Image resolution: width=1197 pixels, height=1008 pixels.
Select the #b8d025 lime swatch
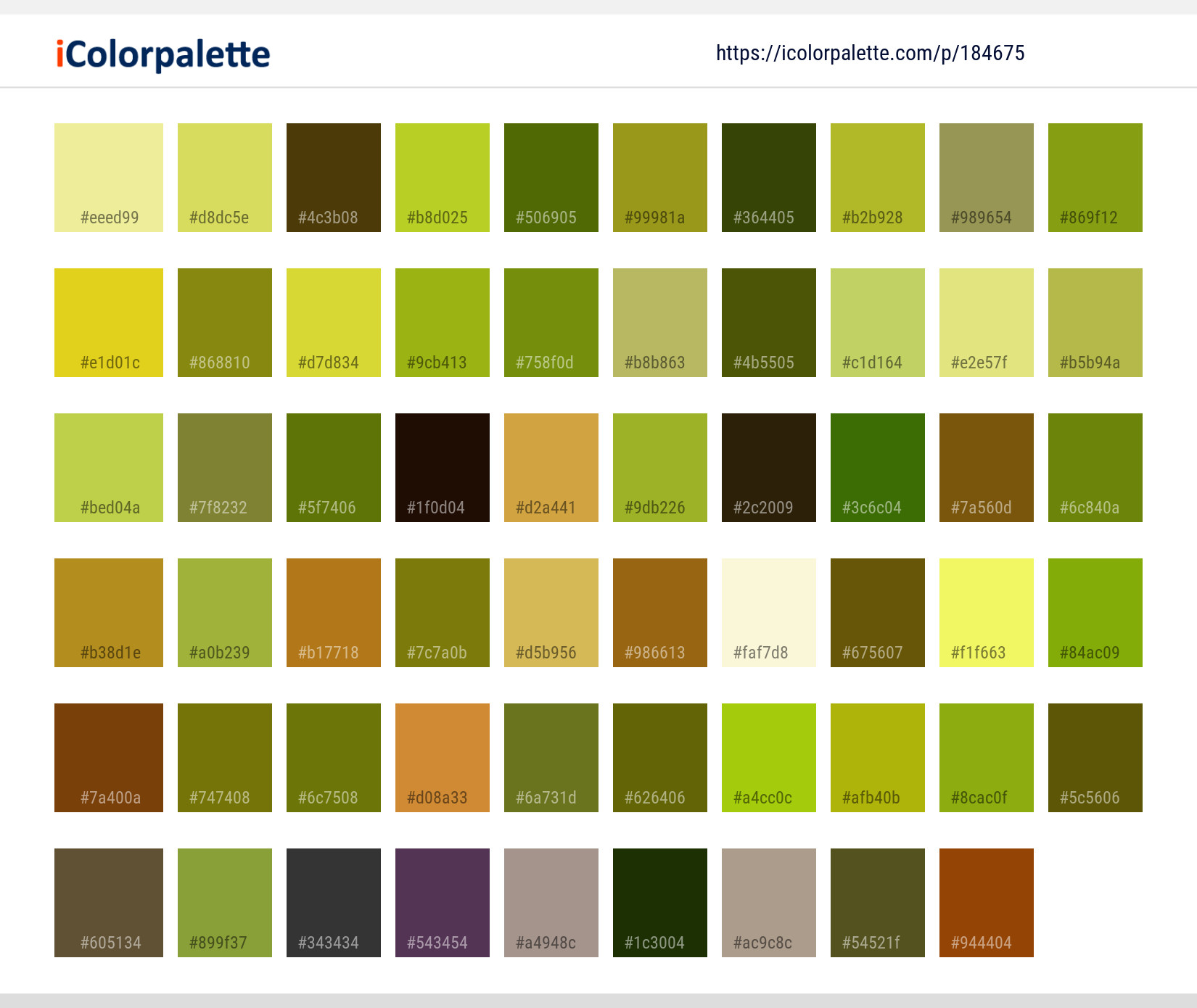443,178
